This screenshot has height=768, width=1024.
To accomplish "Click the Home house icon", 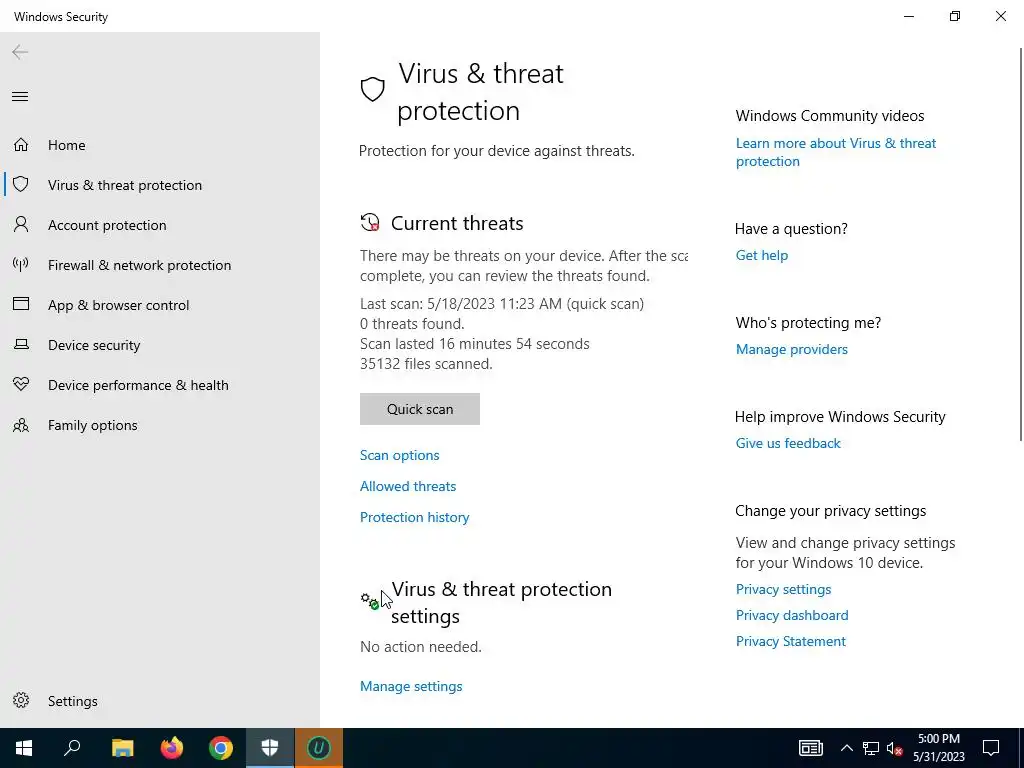I will [21, 144].
